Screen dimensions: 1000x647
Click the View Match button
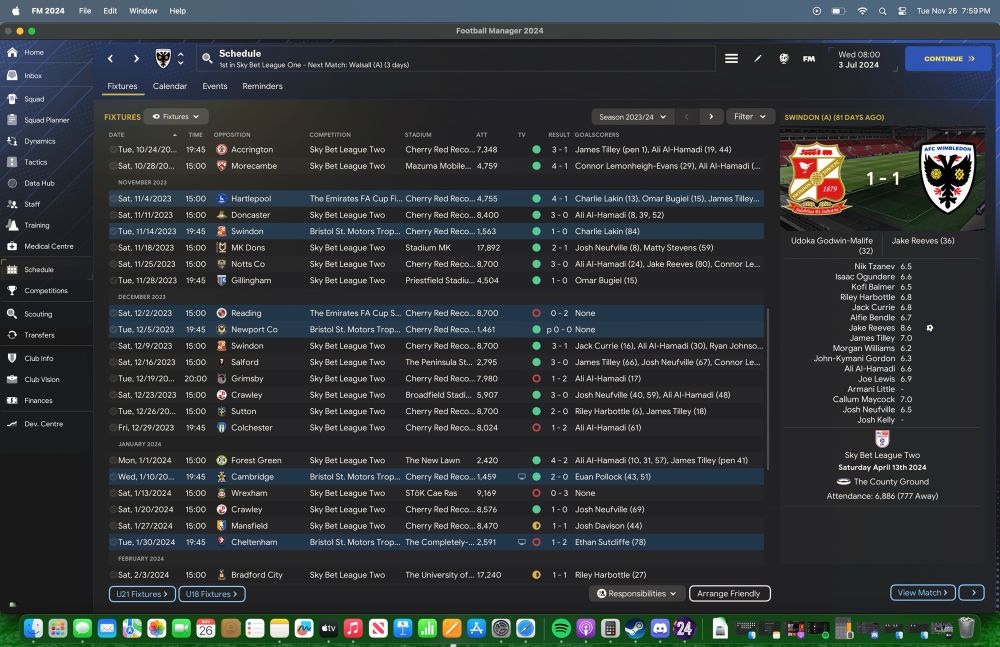pos(923,593)
